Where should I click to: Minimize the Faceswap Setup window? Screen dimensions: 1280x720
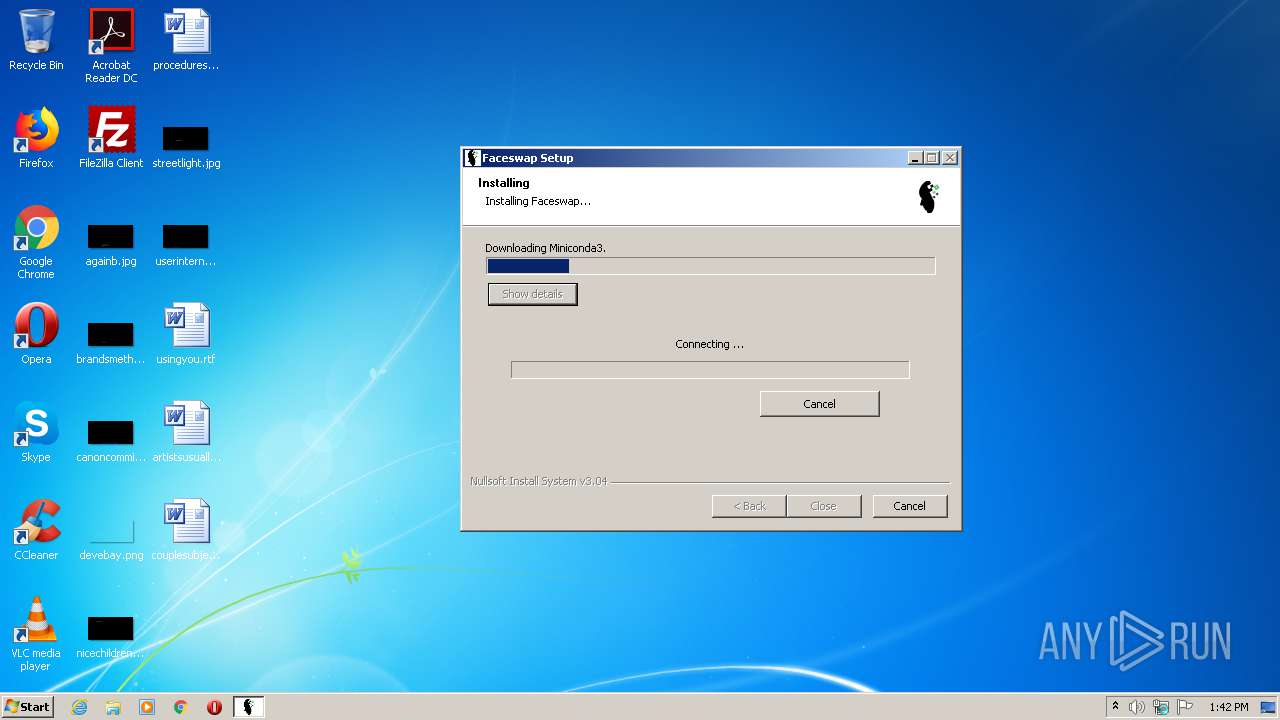pyautogui.click(x=915, y=158)
